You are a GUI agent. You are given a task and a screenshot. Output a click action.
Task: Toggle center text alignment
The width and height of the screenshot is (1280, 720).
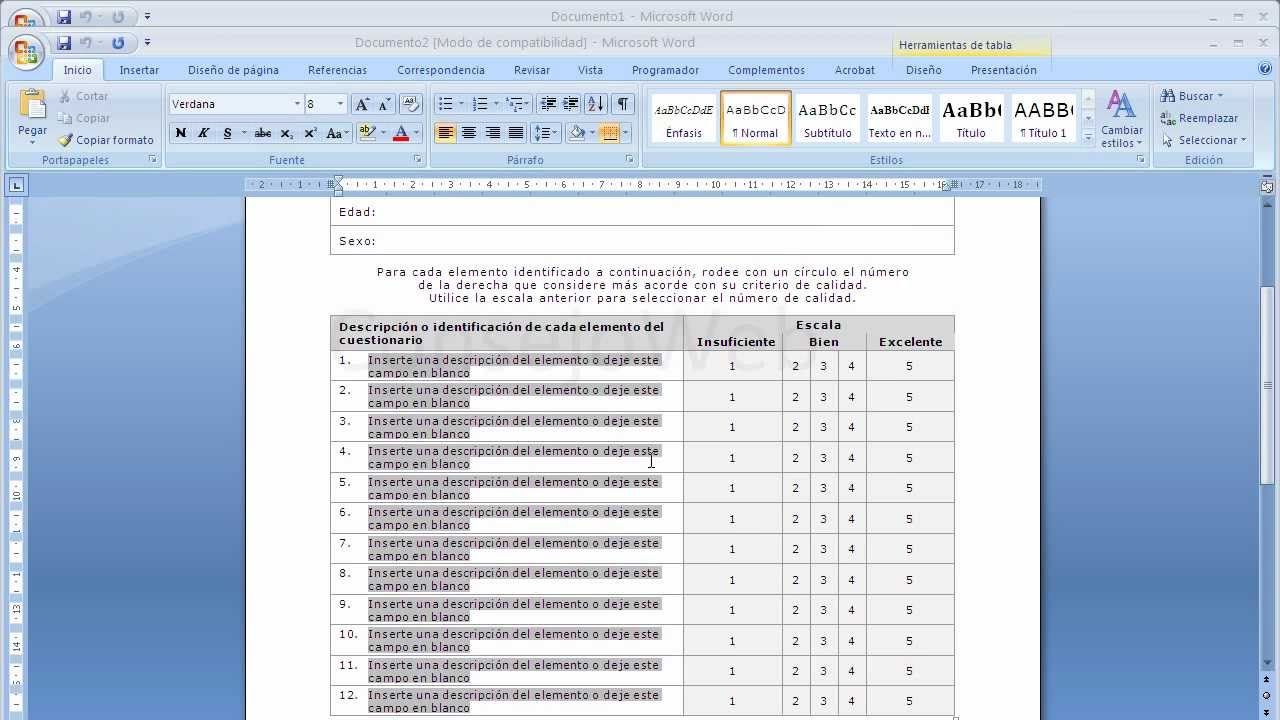[x=469, y=133]
